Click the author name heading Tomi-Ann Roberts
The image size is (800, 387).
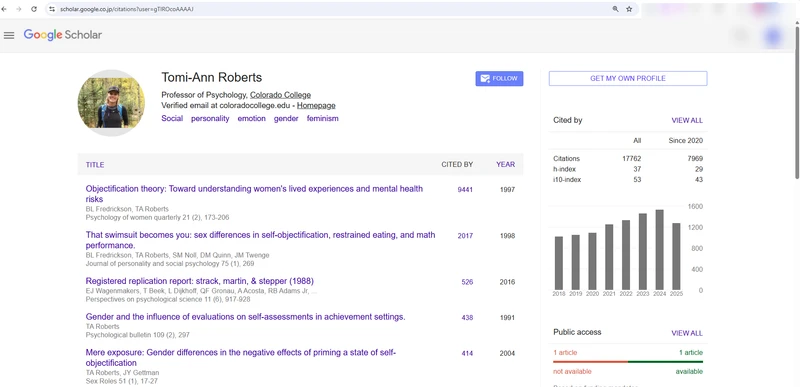click(212, 78)
